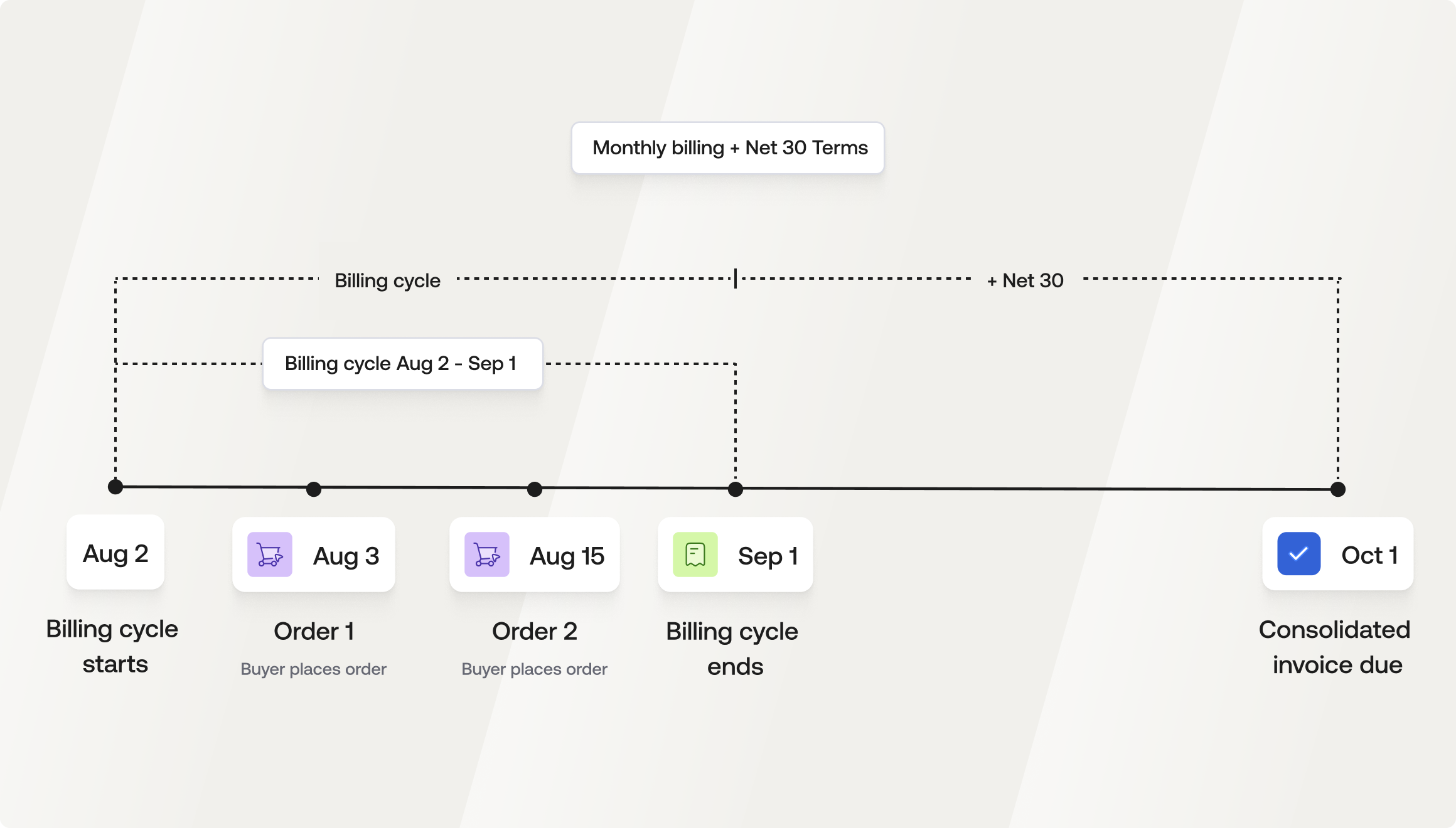Screen dimensions: 1456x828
Task: Click the Billing cycle dotted-line label
Action: (387, 280)
